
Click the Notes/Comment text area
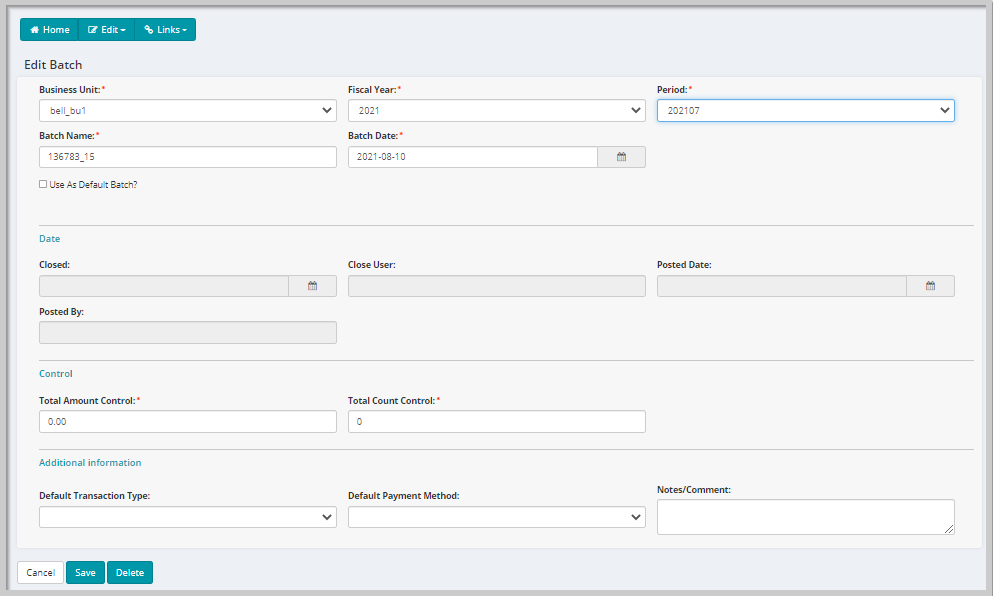[805, 516]
